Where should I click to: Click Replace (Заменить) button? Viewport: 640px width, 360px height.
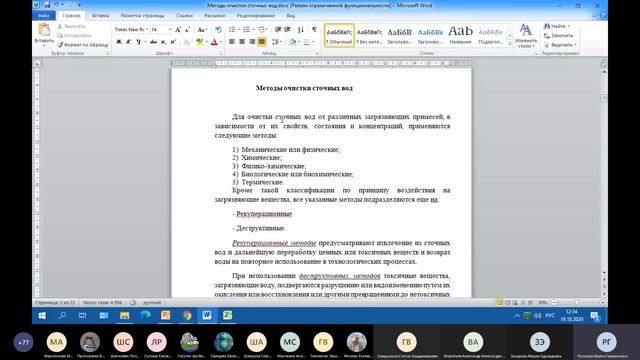click(558, 36)
